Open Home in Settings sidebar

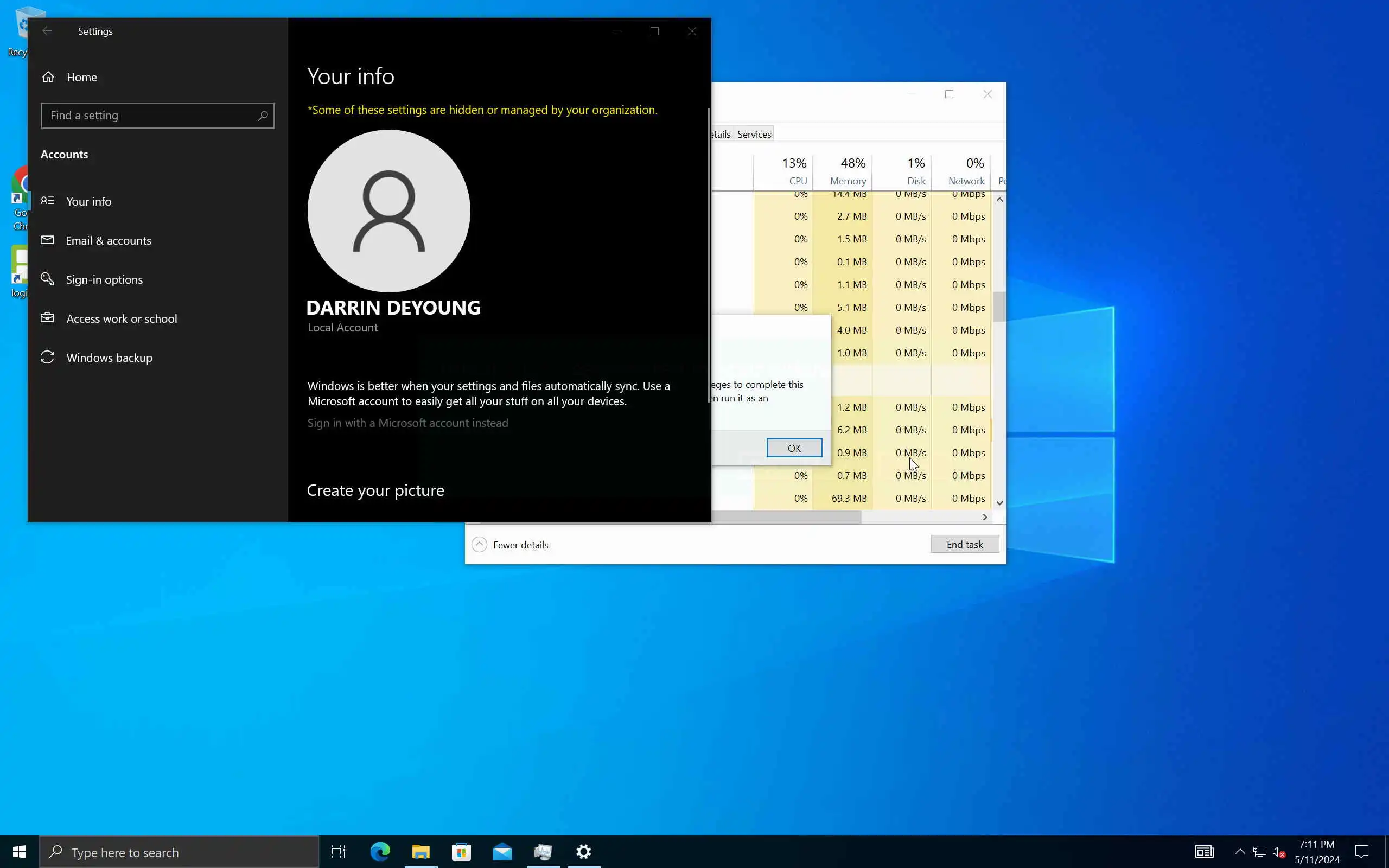click(81, 78)
